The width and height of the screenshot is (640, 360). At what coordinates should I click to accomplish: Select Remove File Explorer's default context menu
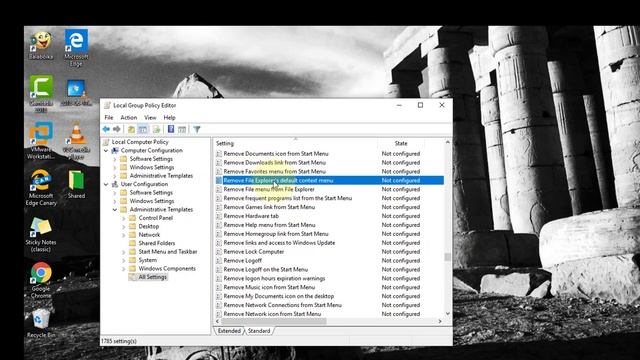click(329, 180)
